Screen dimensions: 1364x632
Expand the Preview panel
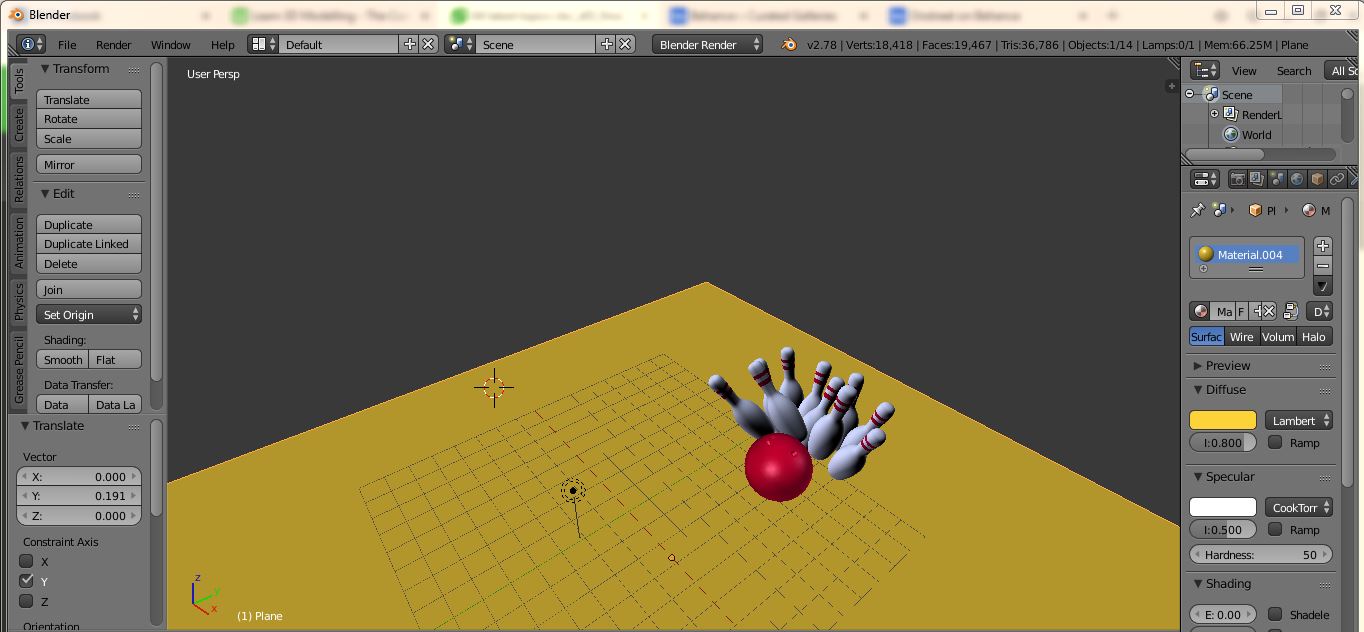(x=1227, y=366)
